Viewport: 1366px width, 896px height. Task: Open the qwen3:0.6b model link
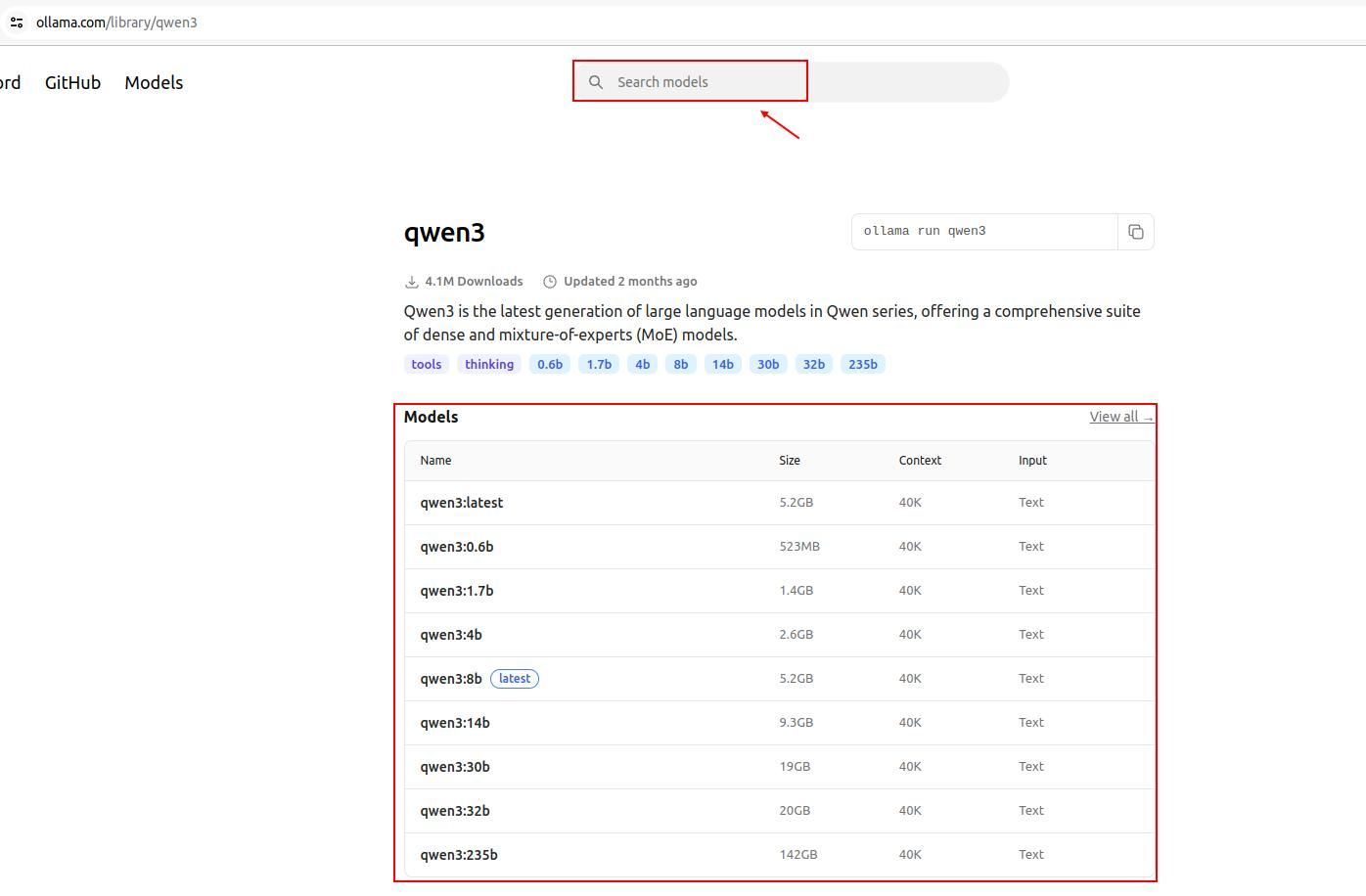[457, 547]
